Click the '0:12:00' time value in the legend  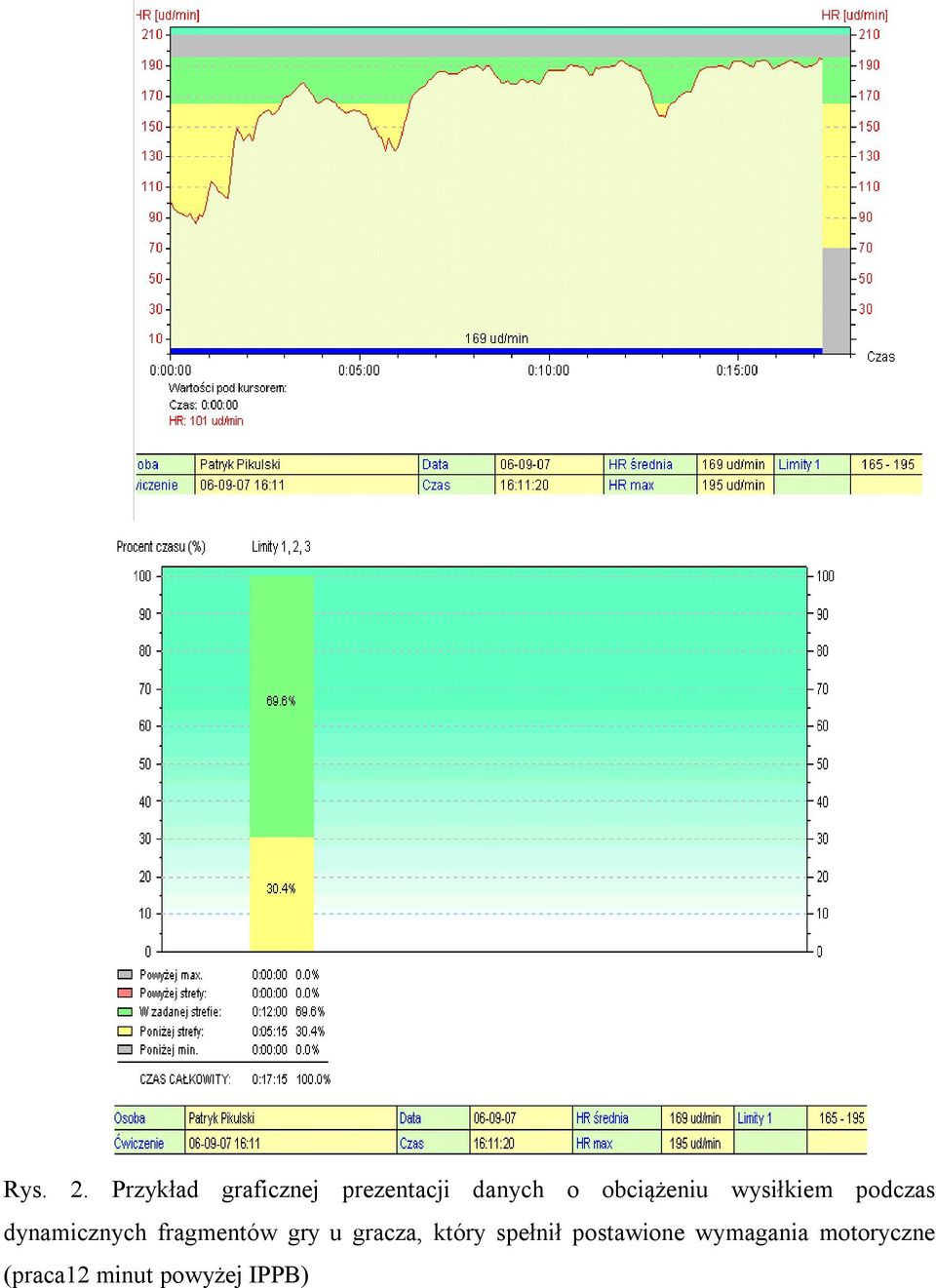[x=269, y=1012]
